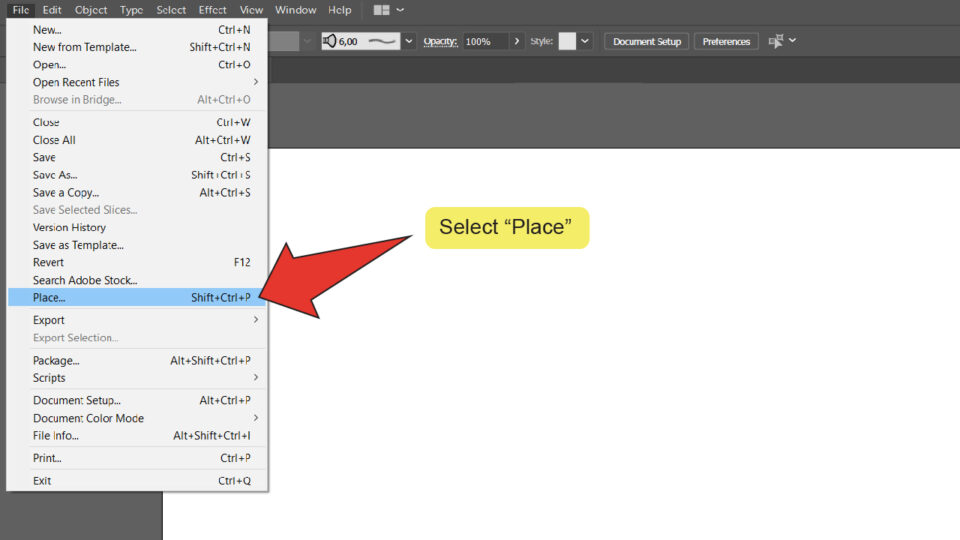Choose Save with Ctrl+S shortcut
Image resolution: width=960 pixels, height=540 pixels.
[x=138, y=157]
